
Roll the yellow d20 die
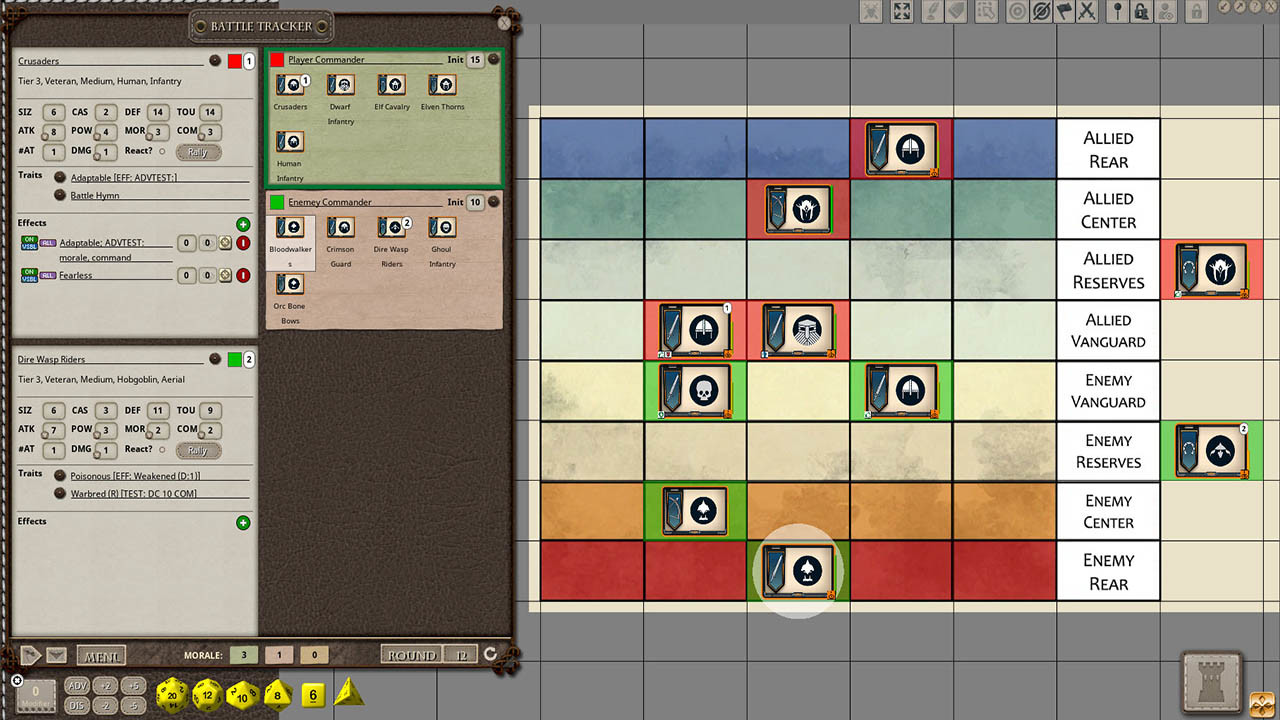point(170,694)
